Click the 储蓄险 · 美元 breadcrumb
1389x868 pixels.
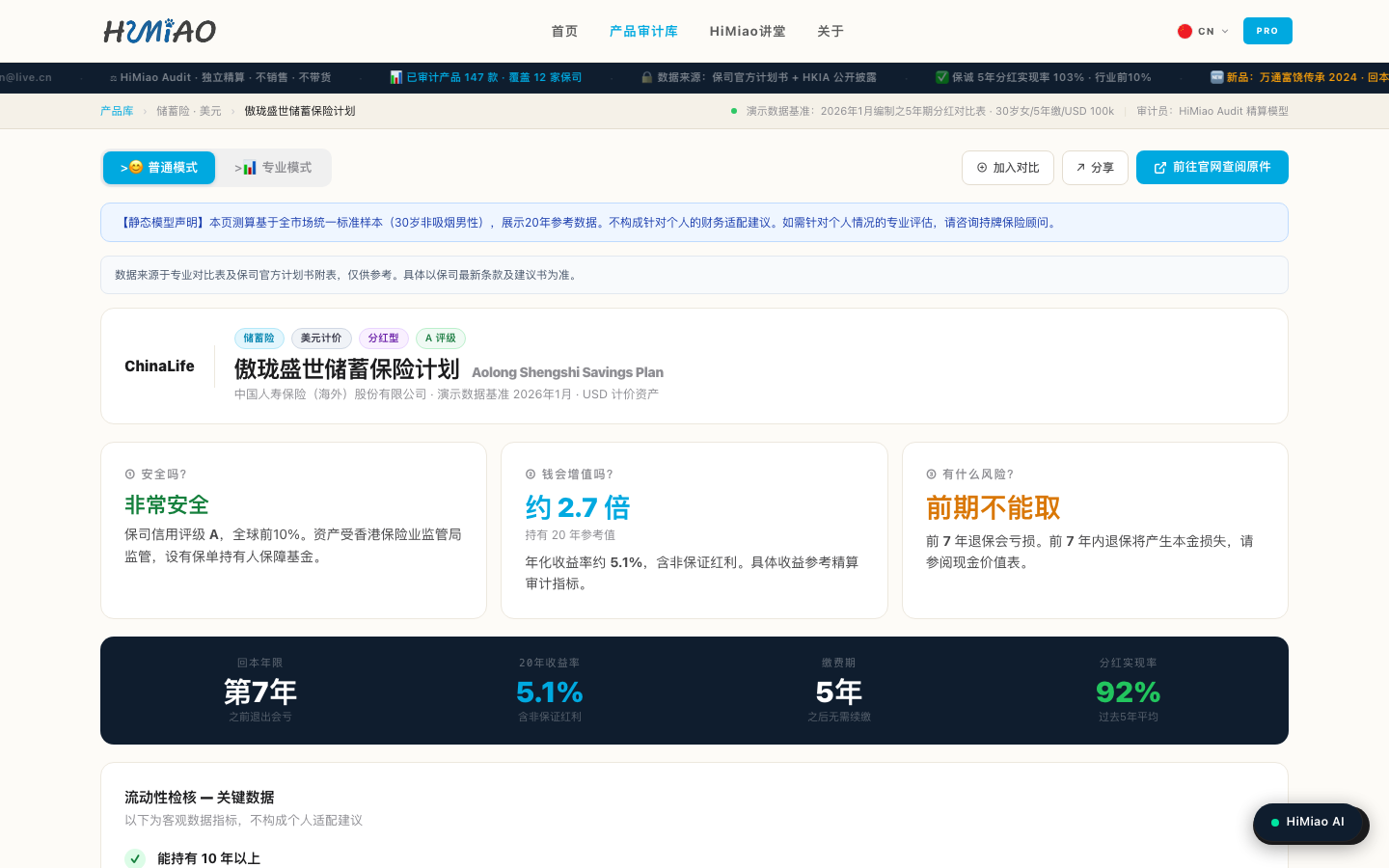pyautogui.click(x=189, y=111)
